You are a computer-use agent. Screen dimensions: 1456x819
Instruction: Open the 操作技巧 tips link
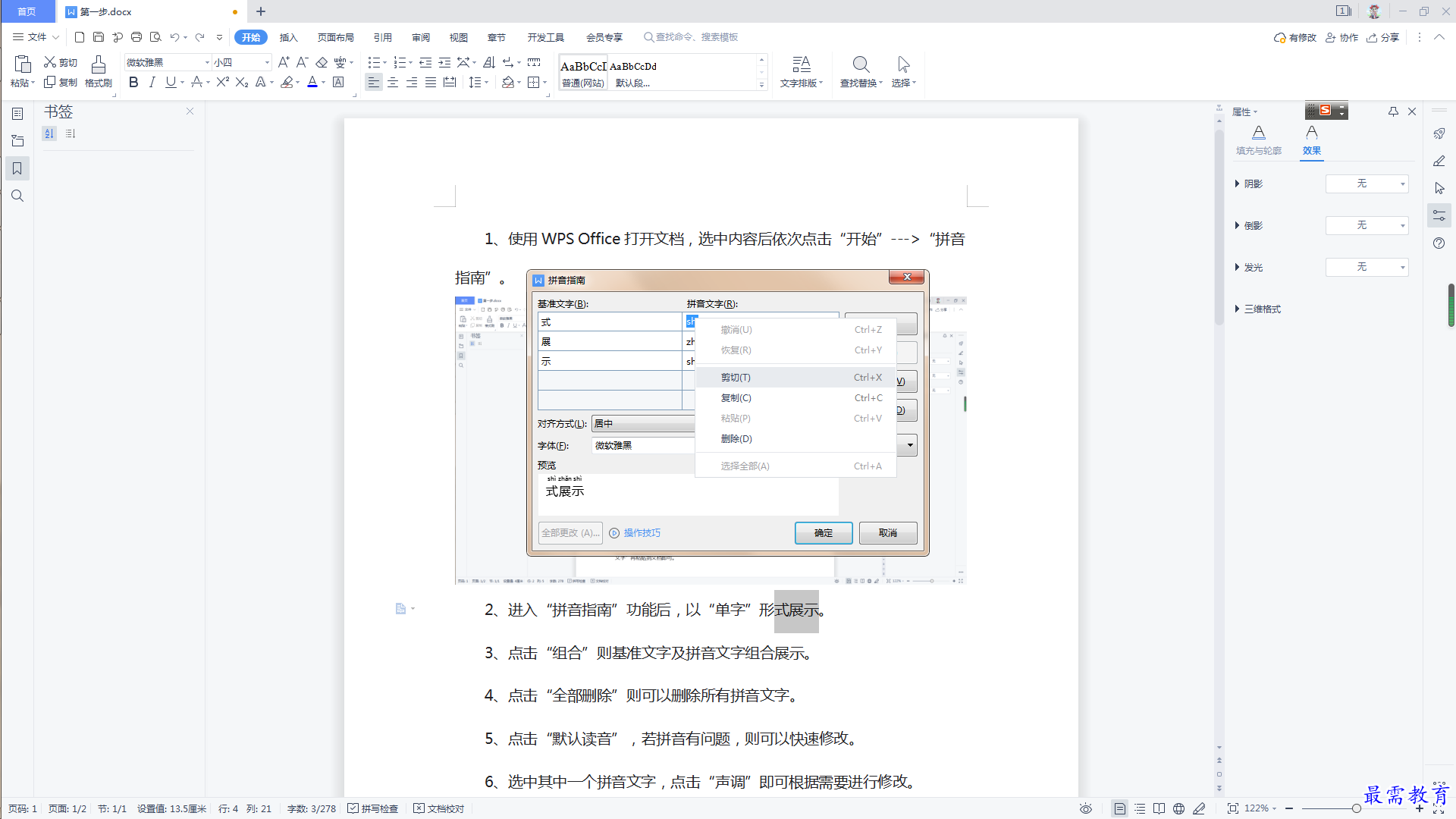[x=635, y=533]
